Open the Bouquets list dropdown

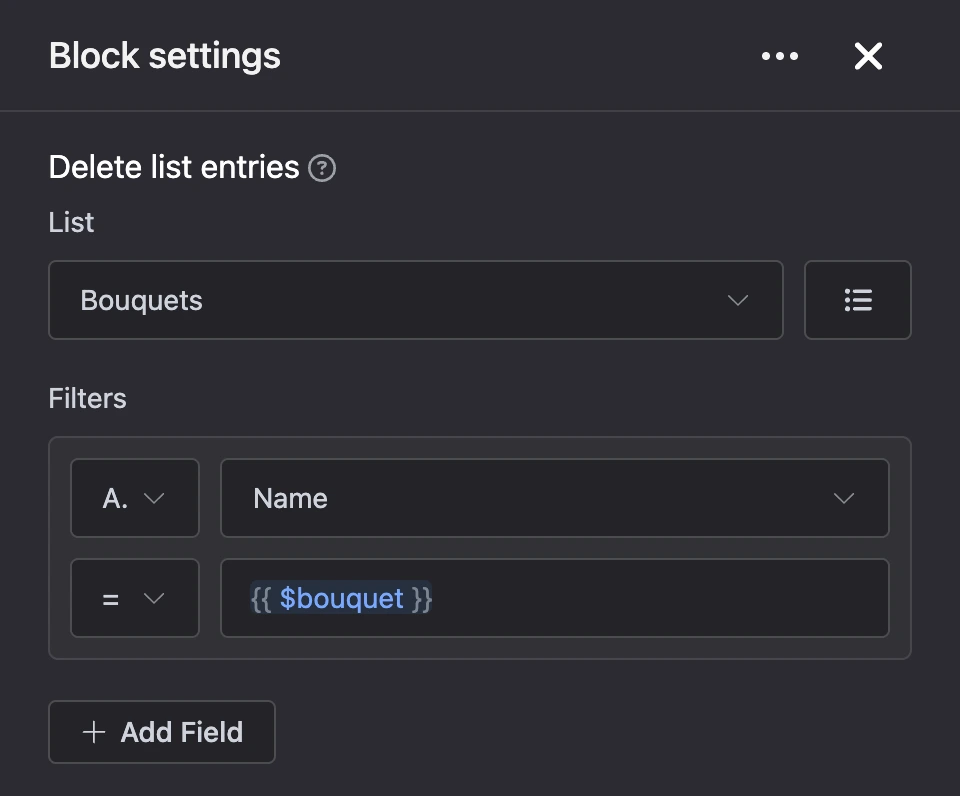pyautogui.click(x=416, y=300)
